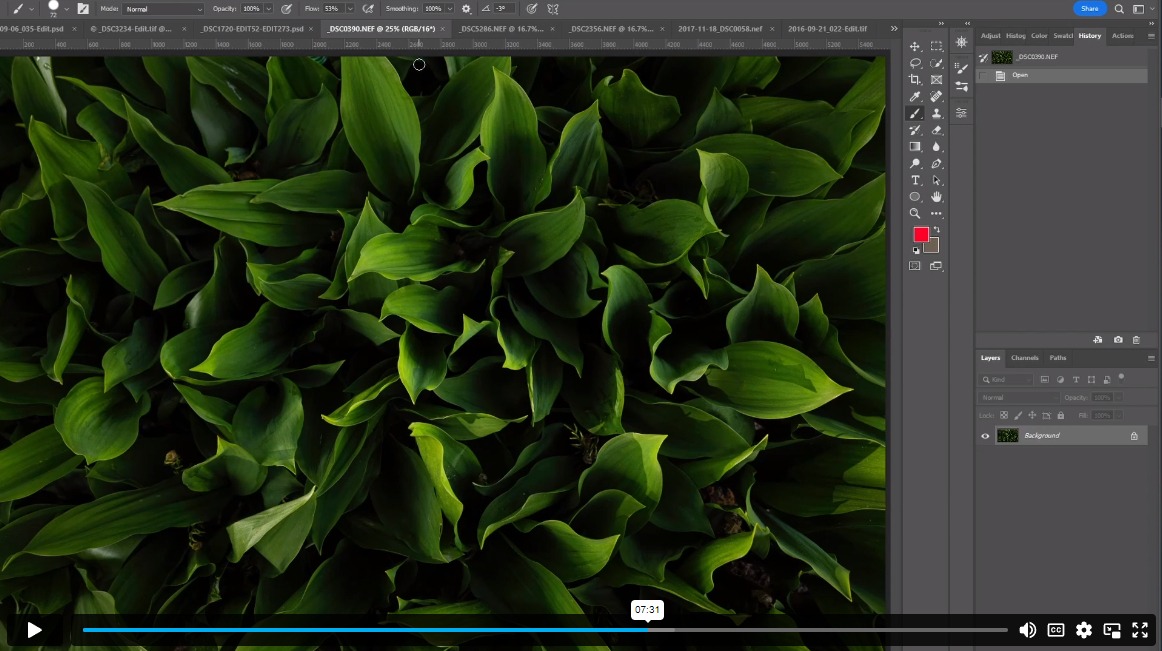Hide the Background layer visibility eye
Viewport: 1162px width, 651px height.
(x=985, y=435)
